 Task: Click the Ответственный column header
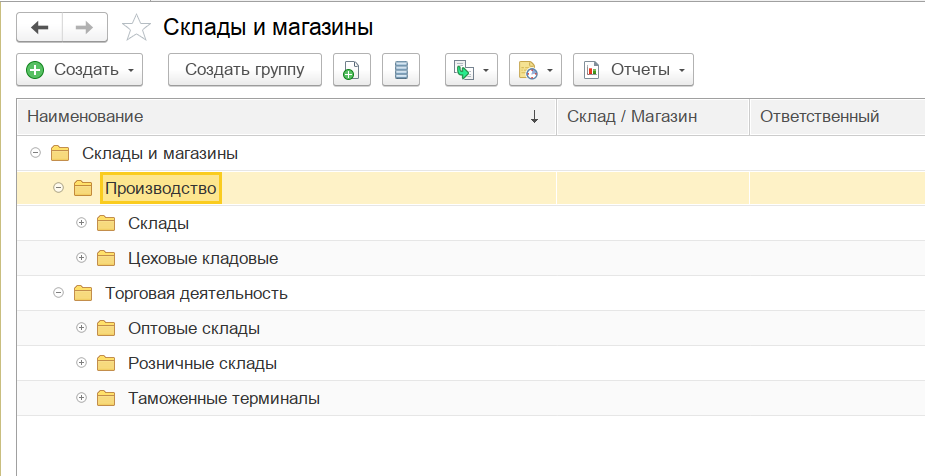pos(819,117)
